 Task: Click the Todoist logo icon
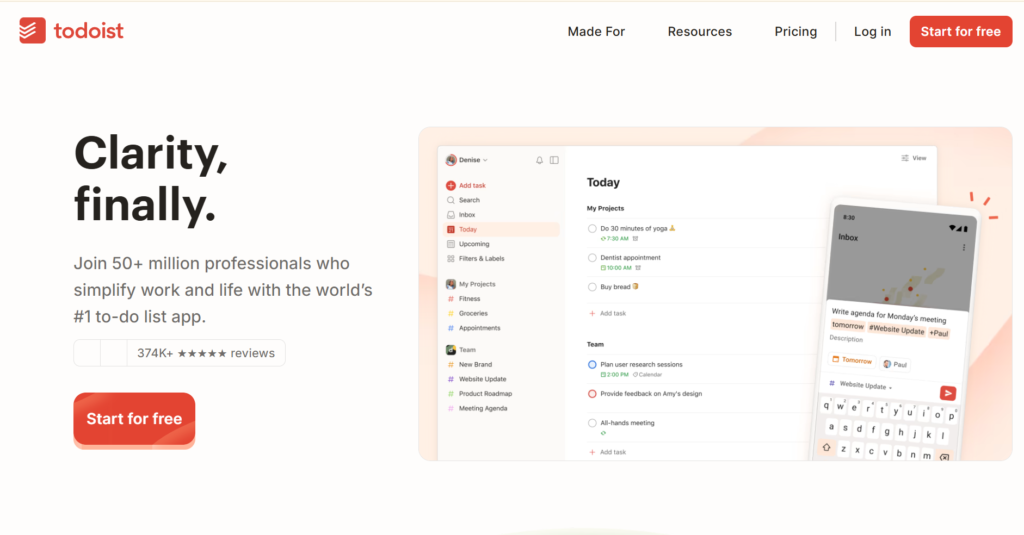pos(32,31)
